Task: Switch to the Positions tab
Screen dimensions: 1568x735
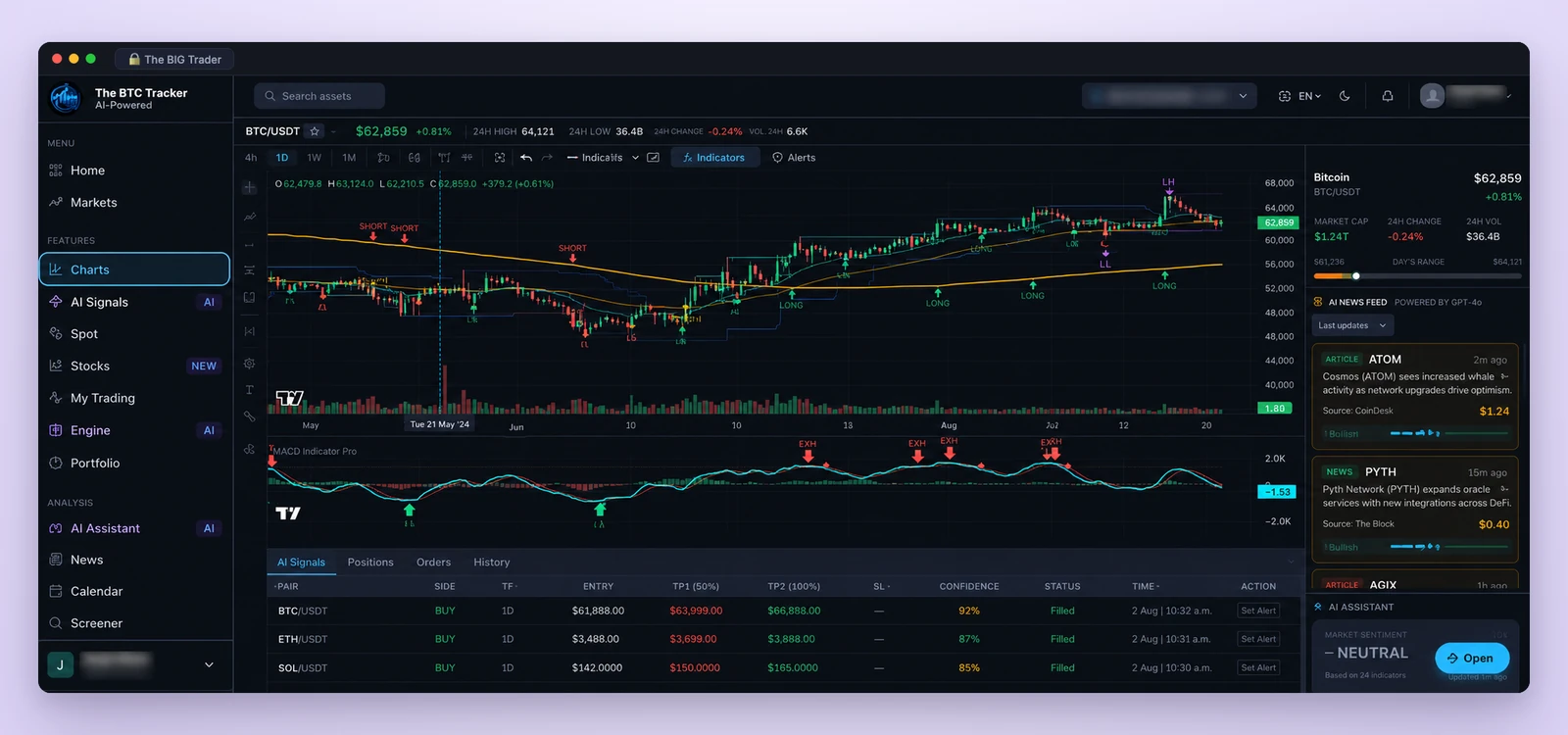Action: 370,563
